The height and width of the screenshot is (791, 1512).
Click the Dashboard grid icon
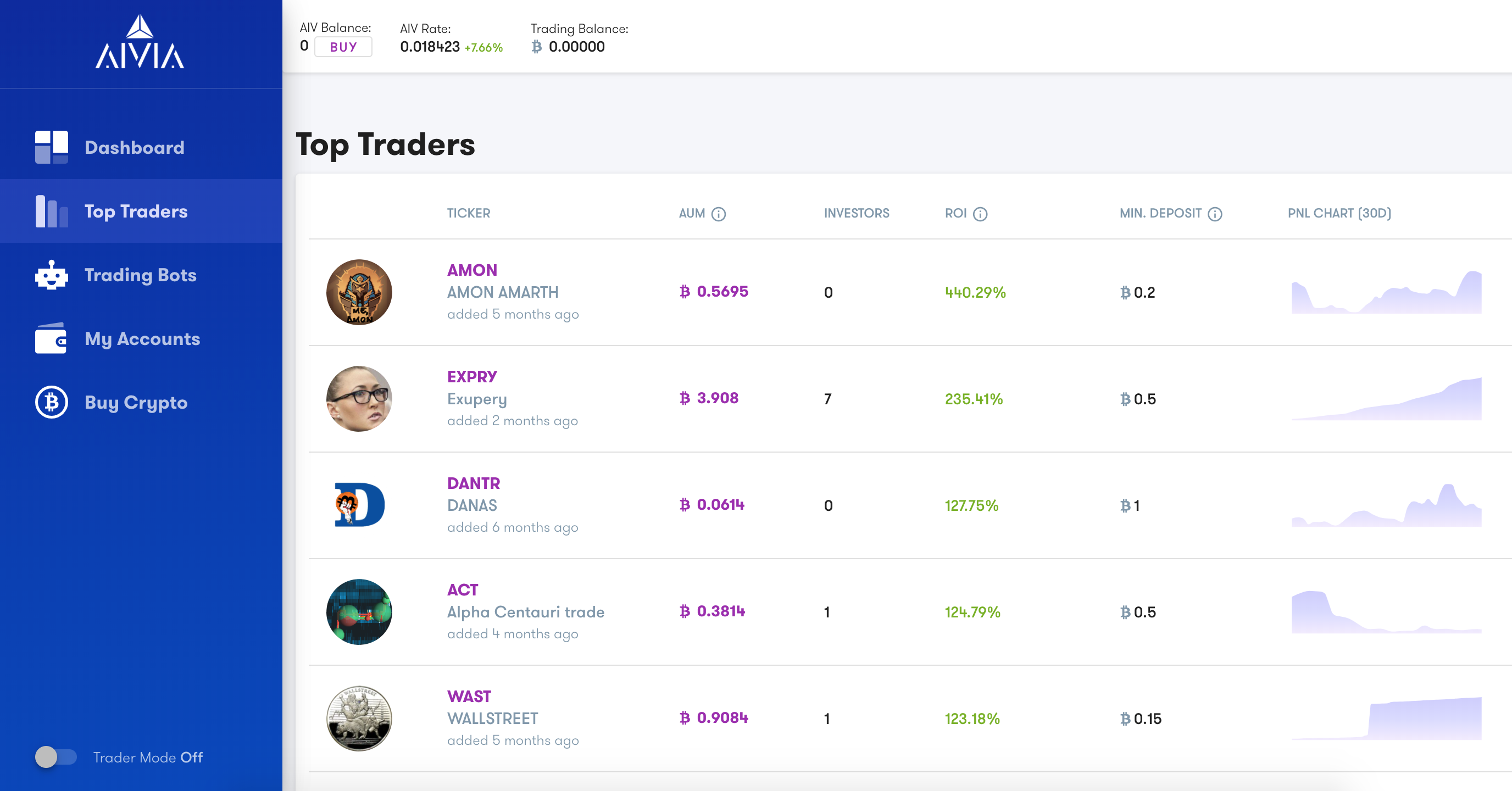click(x=52, y=147)
